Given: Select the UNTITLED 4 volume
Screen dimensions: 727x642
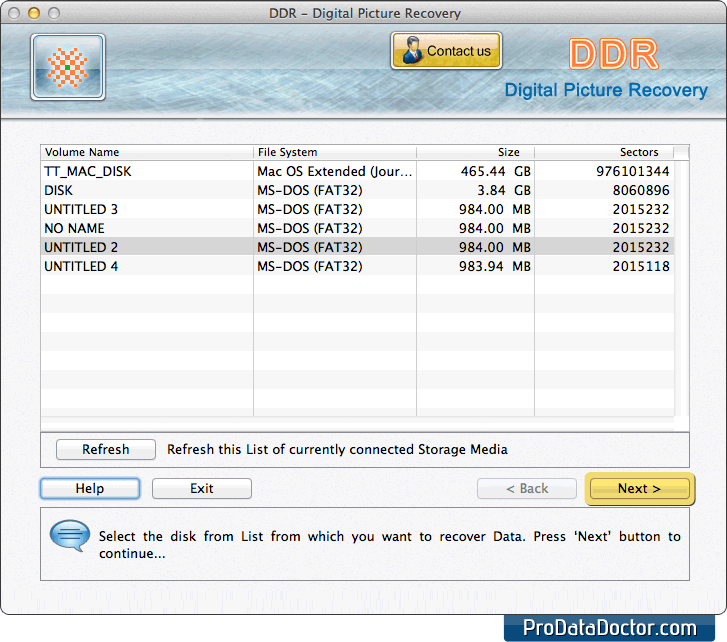Looking at the screenshot, I should (x=357, y=266).
